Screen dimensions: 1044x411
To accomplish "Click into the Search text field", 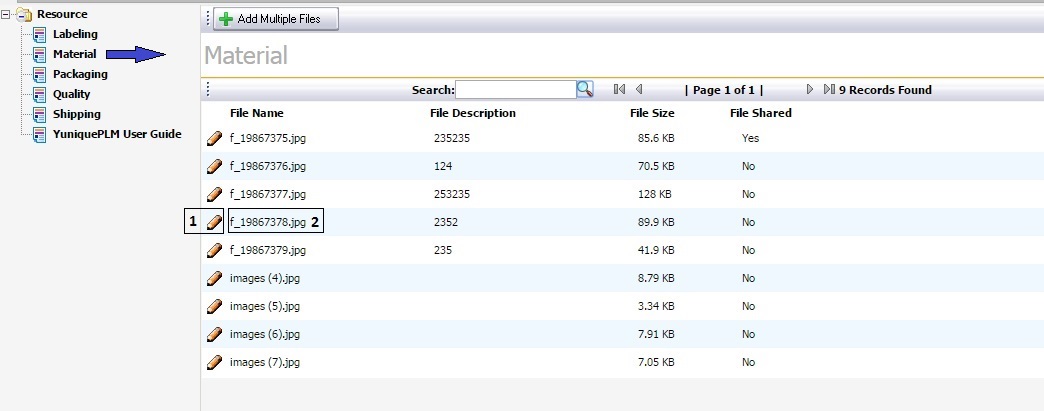I will (x=515, y=90).
